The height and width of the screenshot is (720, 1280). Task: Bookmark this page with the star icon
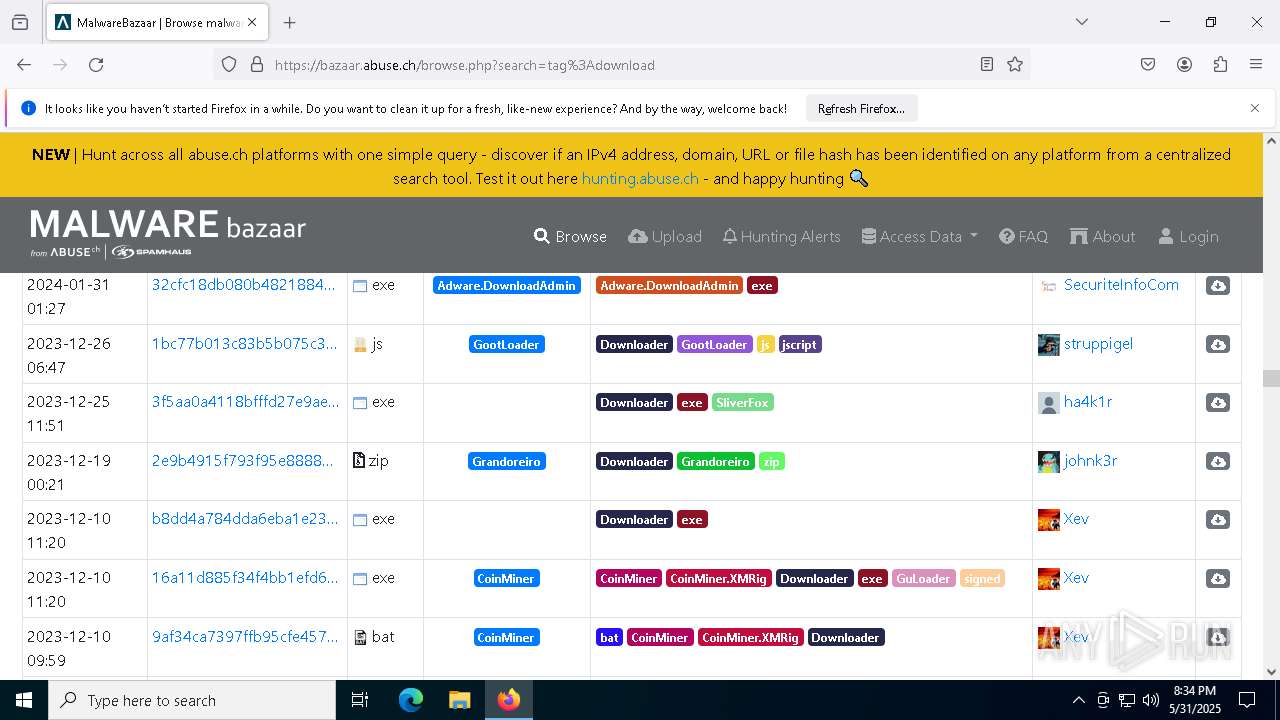(1015, 65)
